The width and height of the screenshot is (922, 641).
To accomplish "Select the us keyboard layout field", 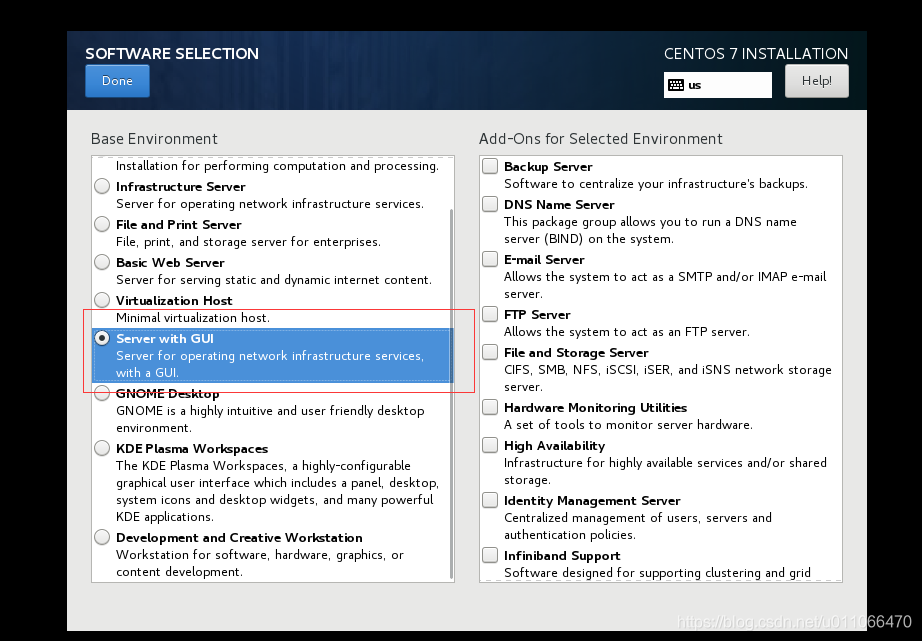I will 717,85.
